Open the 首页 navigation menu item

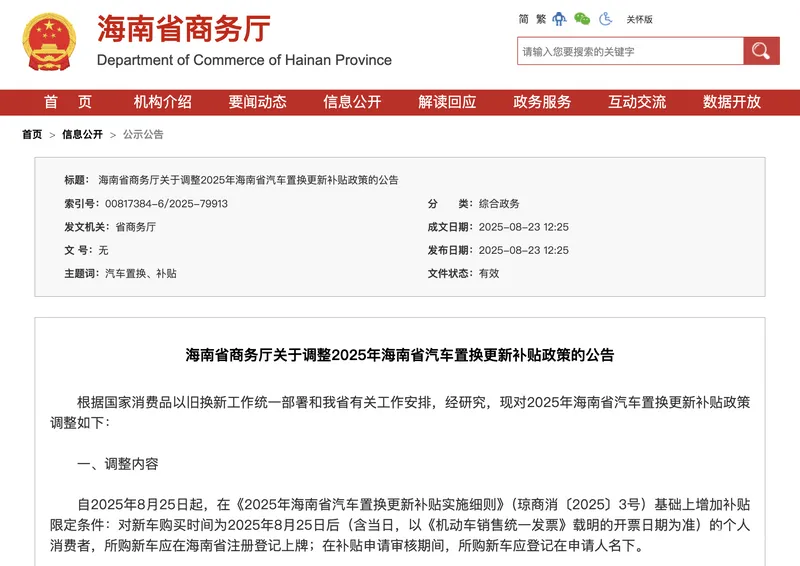point(68,102)
